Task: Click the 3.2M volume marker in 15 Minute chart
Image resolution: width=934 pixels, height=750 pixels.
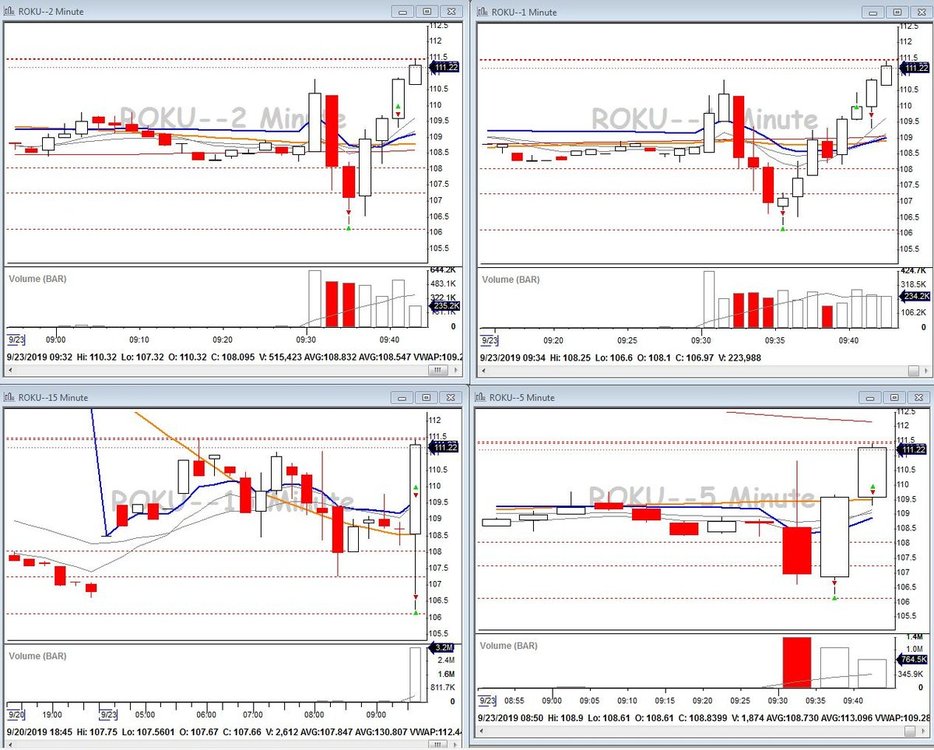Action: pos(444,648)
